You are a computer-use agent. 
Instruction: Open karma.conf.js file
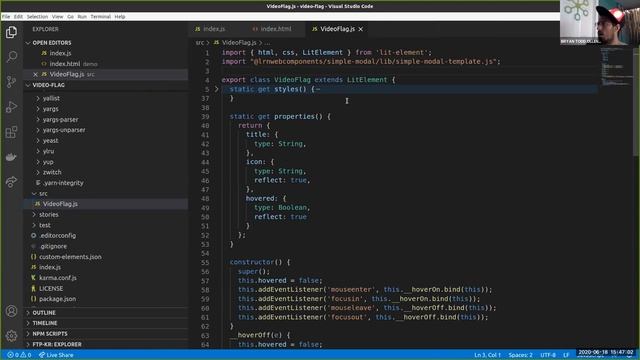tap(58, 278)
